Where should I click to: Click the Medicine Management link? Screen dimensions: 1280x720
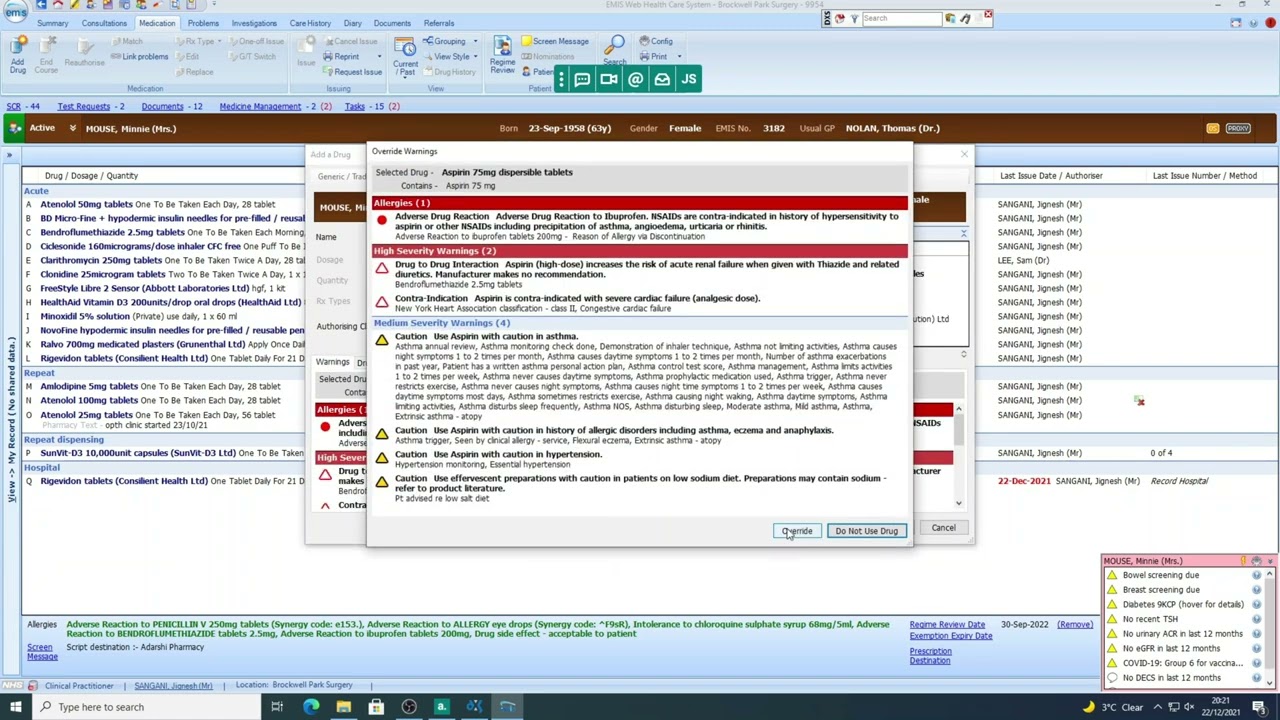[x=260, y=106]
